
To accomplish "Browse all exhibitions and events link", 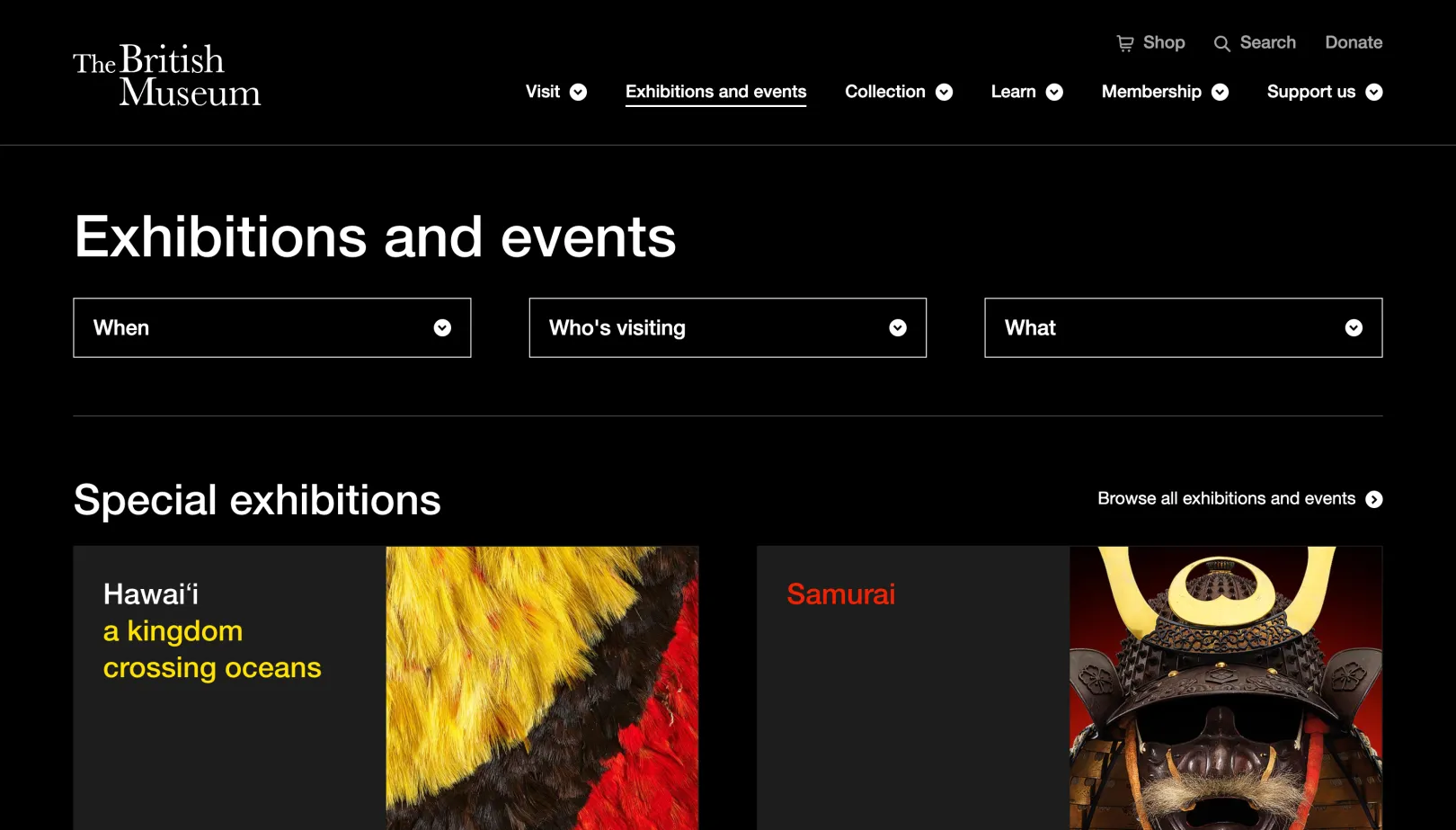I will click(1226, 498).
